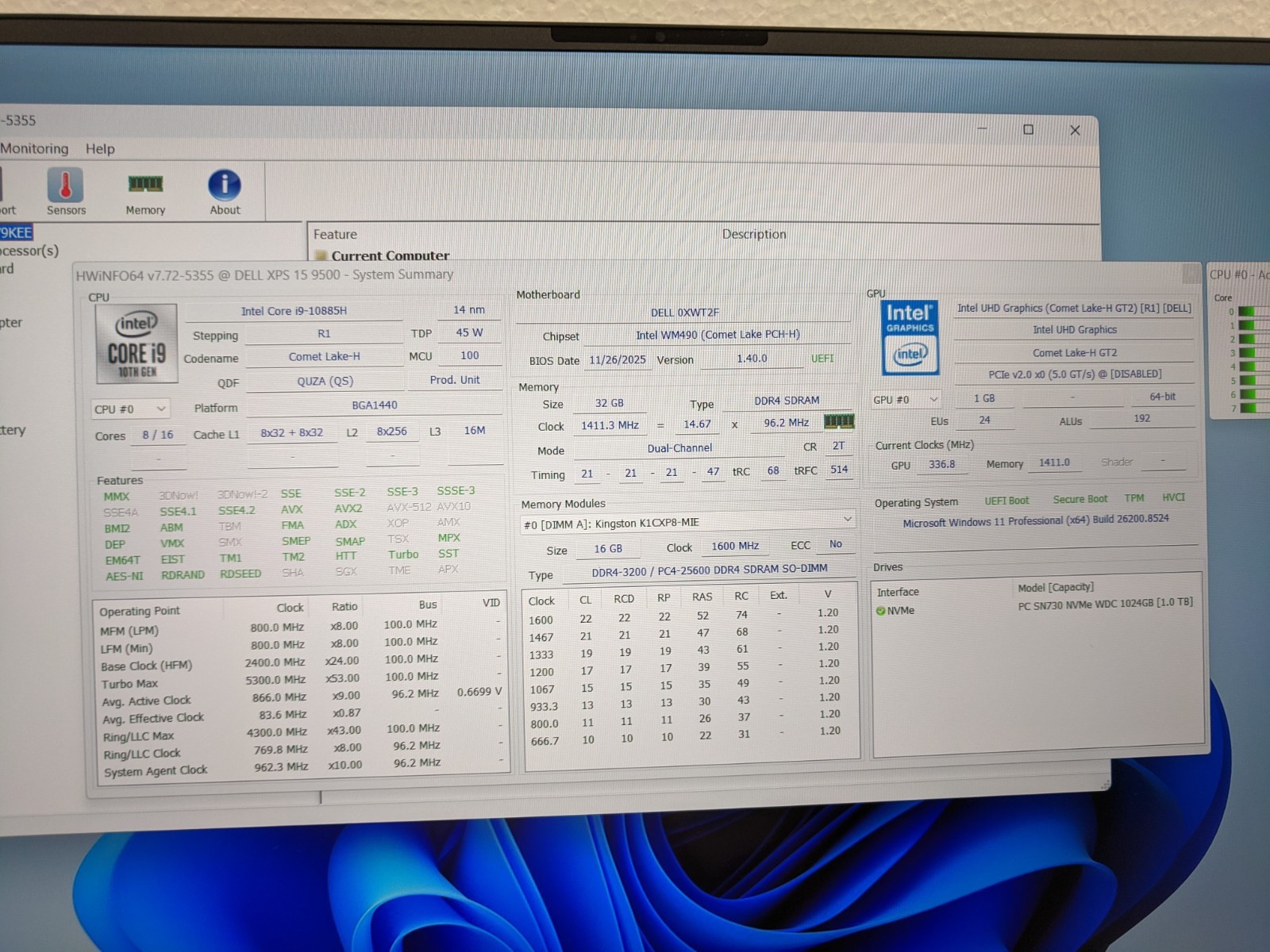Viewport: 1270px width, 952px height.
Task: Open the About info icon
Action: point(225,193)
